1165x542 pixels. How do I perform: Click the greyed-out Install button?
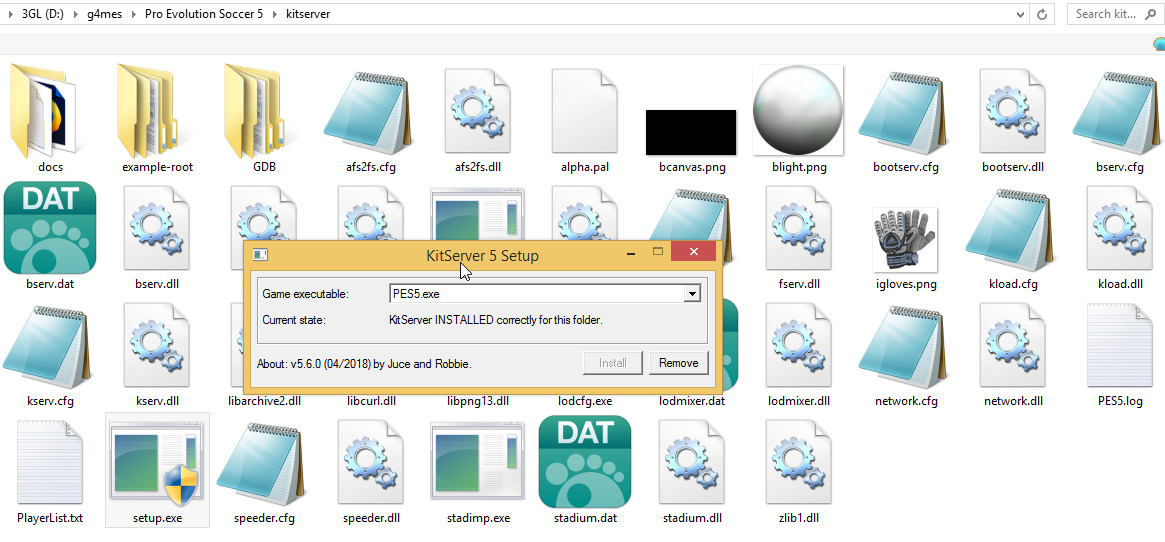pyautogui.click(x=613, y=363)
